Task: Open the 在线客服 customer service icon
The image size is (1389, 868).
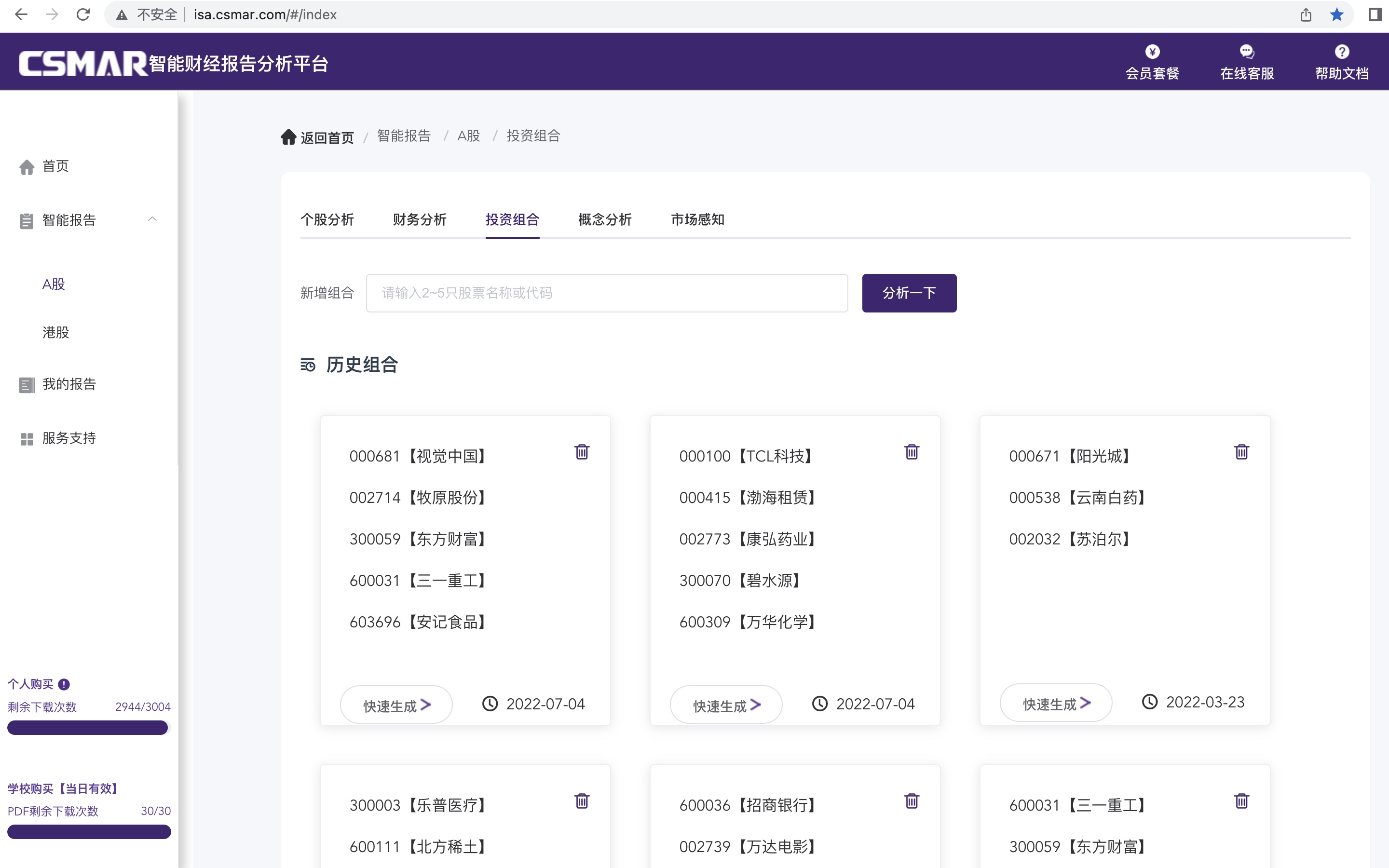Action: point(1246,52)
